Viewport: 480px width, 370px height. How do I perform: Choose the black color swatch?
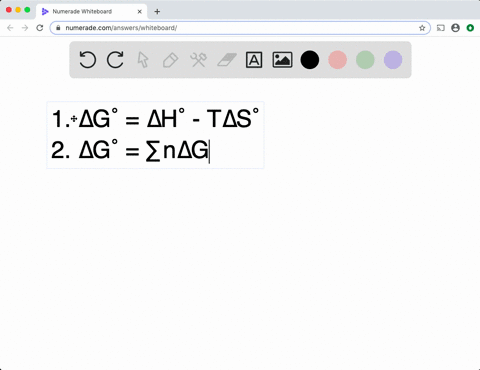[x=310, y=60]
